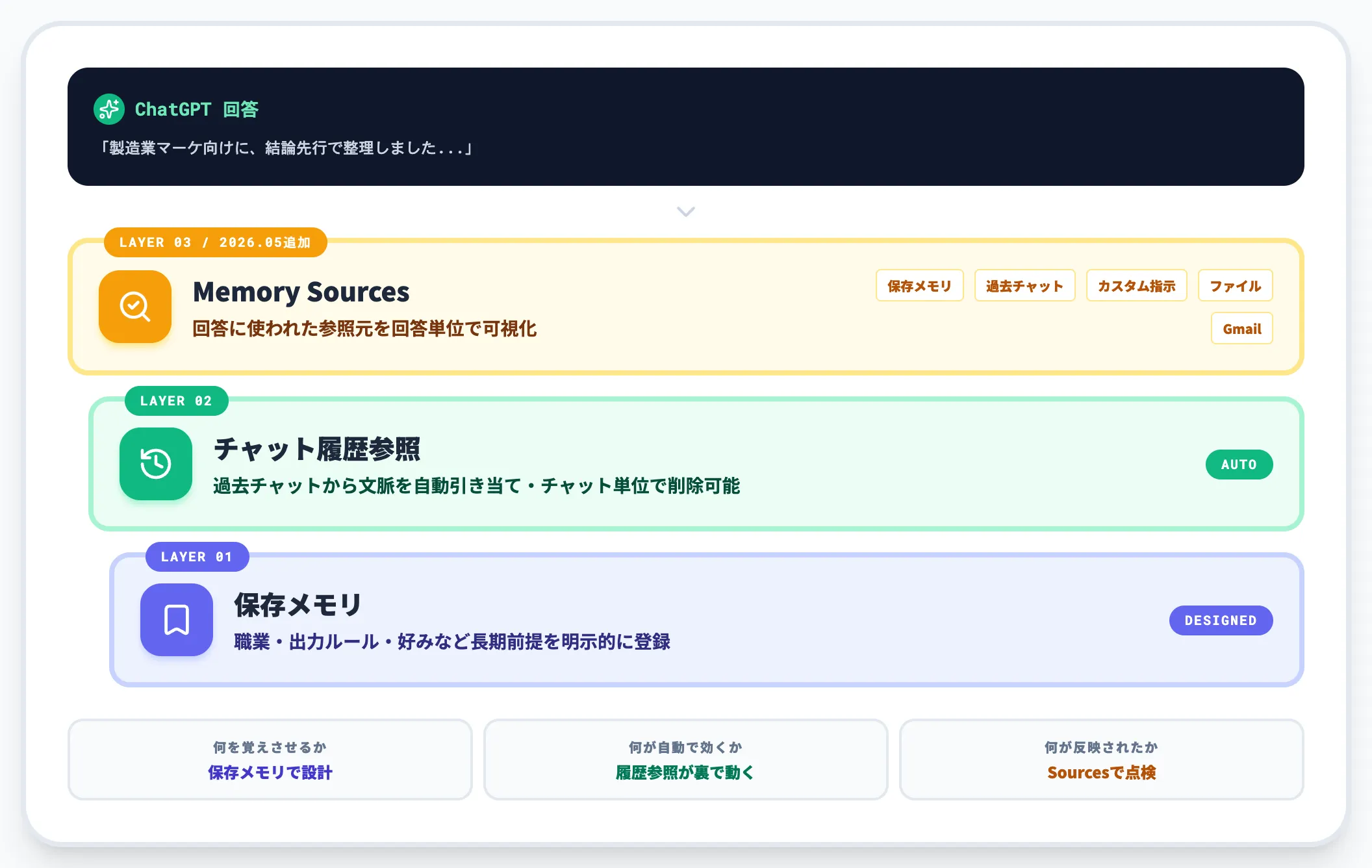
Task: Open the 履歴参照が裏で動く card
Action: point(685,759)
